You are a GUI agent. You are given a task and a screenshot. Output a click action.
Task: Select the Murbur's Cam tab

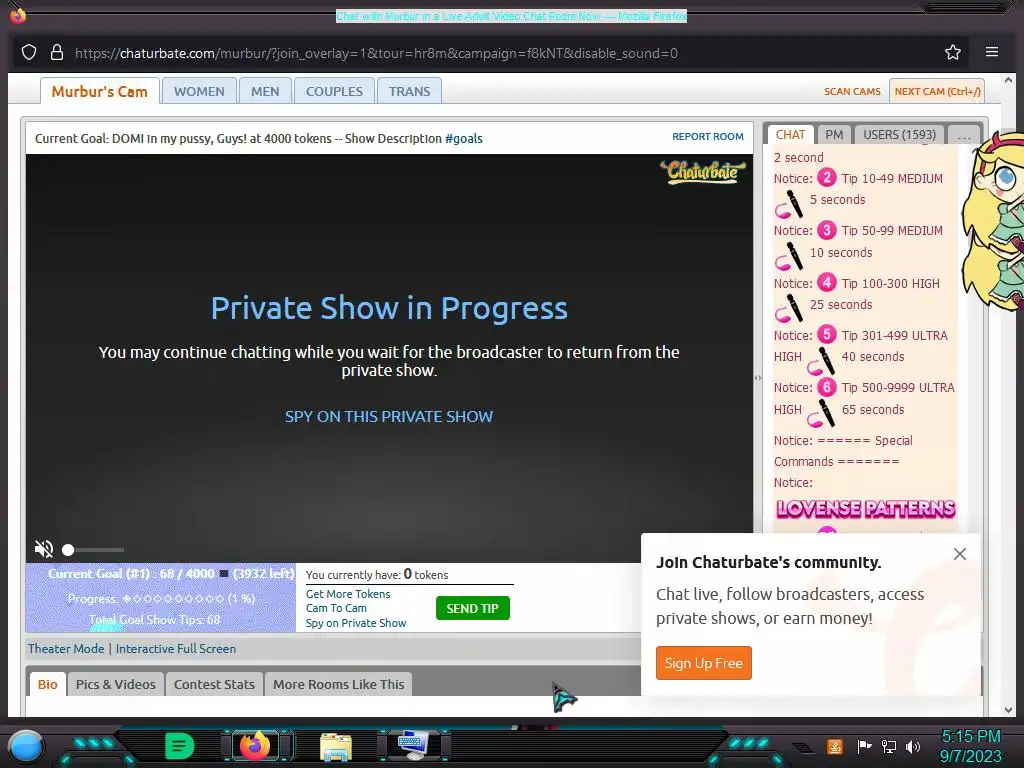99,91
